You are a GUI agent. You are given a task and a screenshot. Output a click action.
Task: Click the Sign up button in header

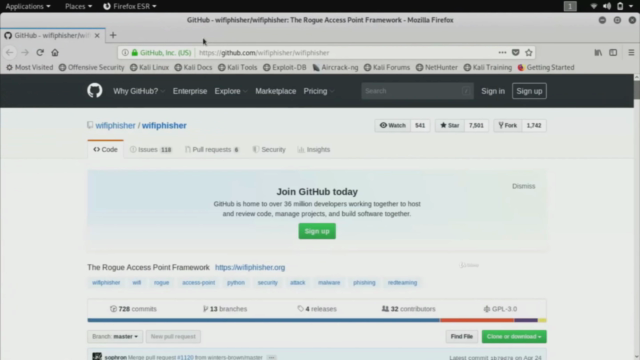[529, 91]
